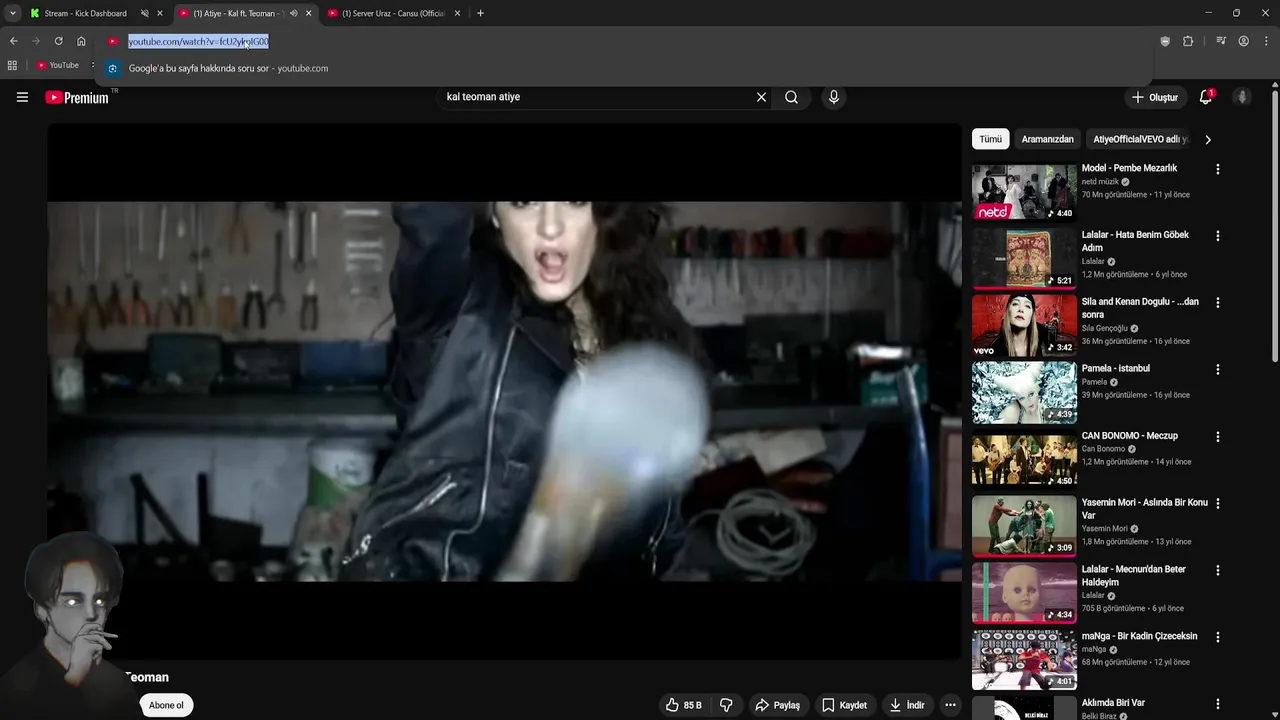Screen dimensions: 1280x720
Task: Reload the page
Action: click(58, 41)
